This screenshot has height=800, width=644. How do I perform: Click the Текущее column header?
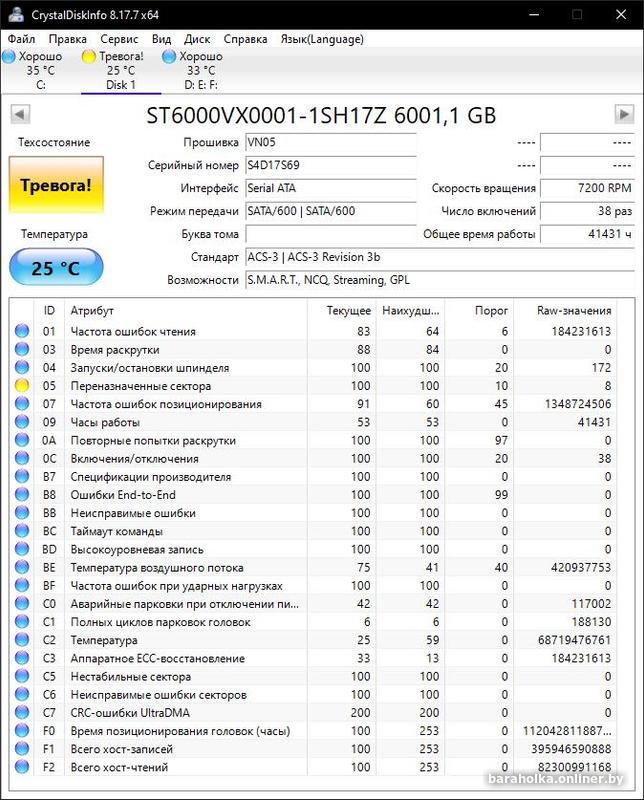[x=342, y=311]
